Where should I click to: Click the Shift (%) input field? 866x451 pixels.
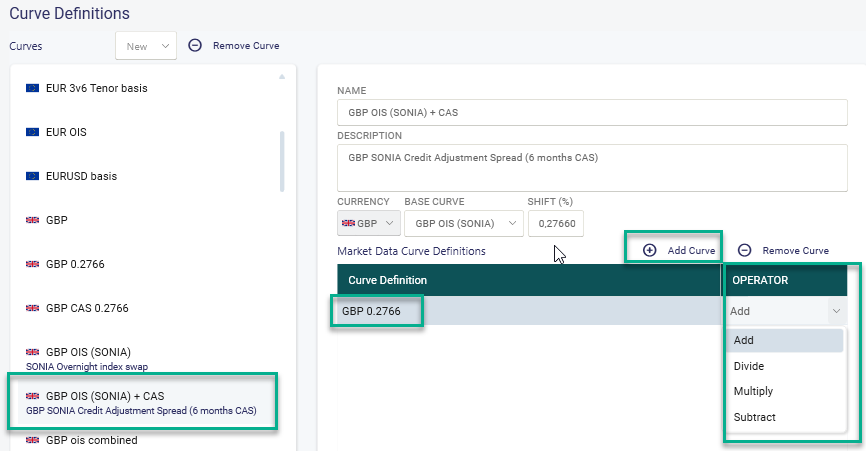[x=556, y=224]
